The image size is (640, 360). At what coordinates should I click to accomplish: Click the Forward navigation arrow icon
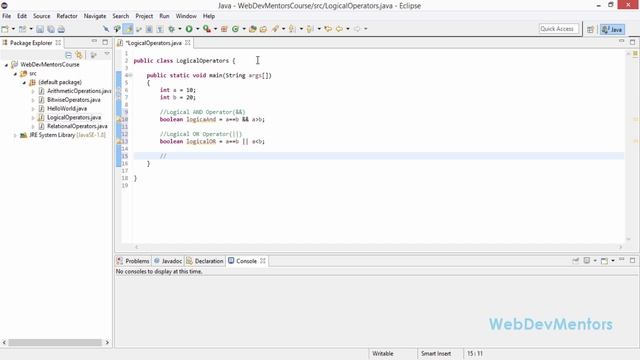tap(357, 29)
